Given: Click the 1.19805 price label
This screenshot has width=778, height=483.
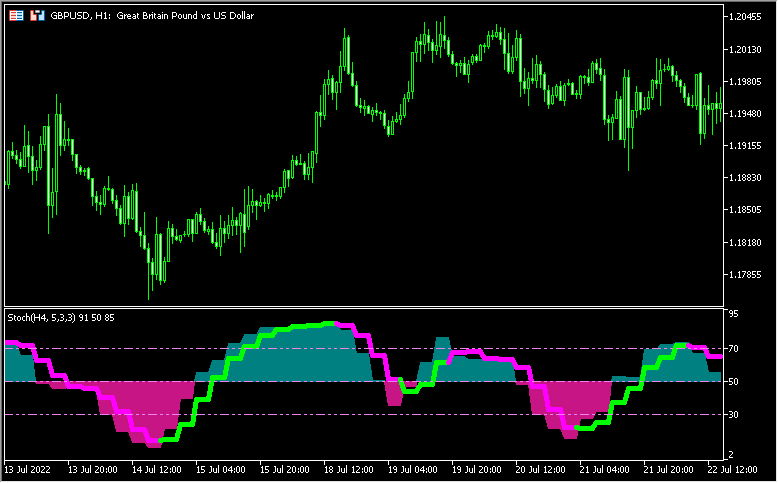Looking at the screenshot, I should [x=745, y=81].
